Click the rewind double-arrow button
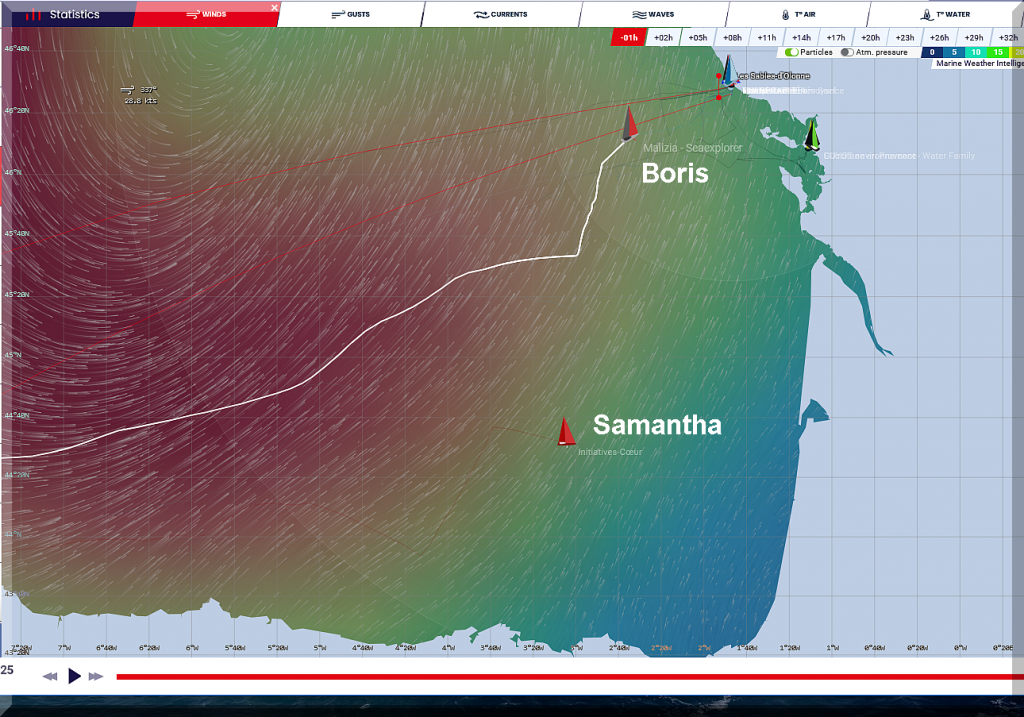This screenshot has width=1024, height=717. pos(49,677)
